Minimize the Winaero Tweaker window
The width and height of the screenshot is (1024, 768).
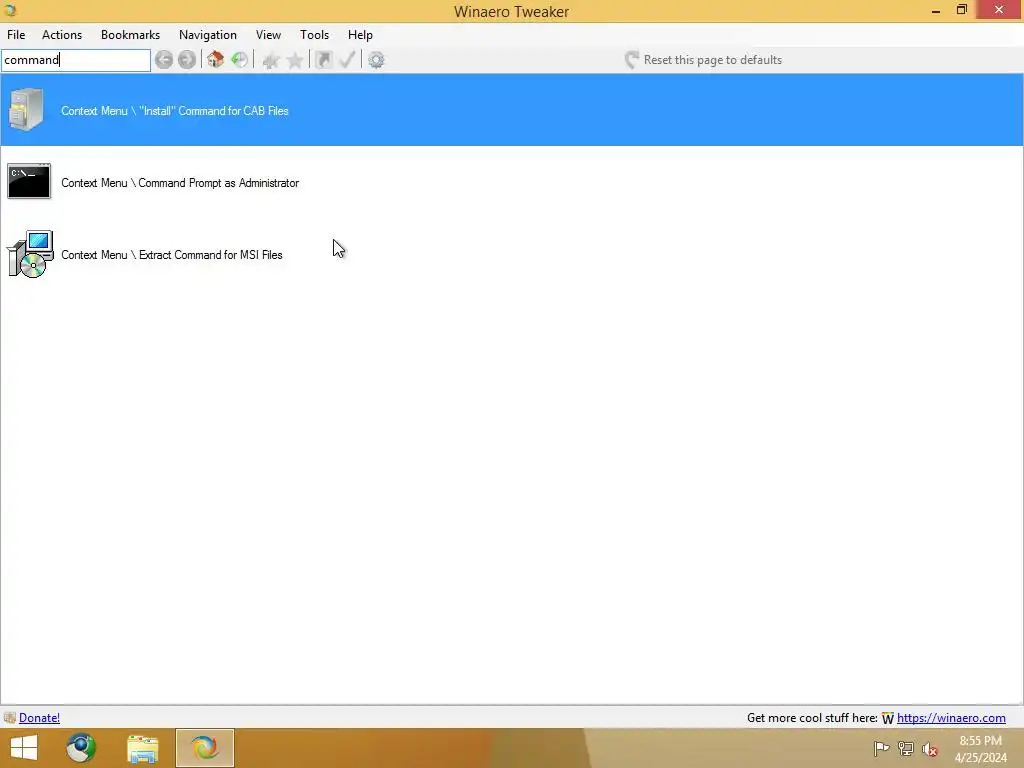point(936,10)
